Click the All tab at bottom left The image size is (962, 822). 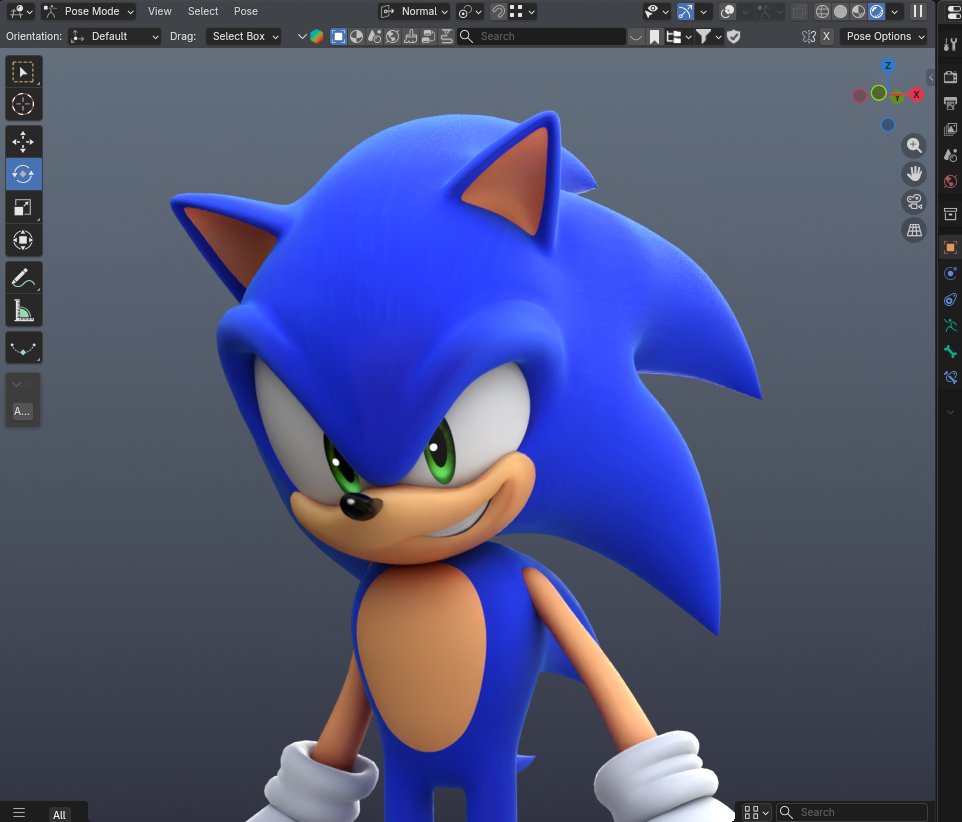pyautogui.click(x=59, y=814)
